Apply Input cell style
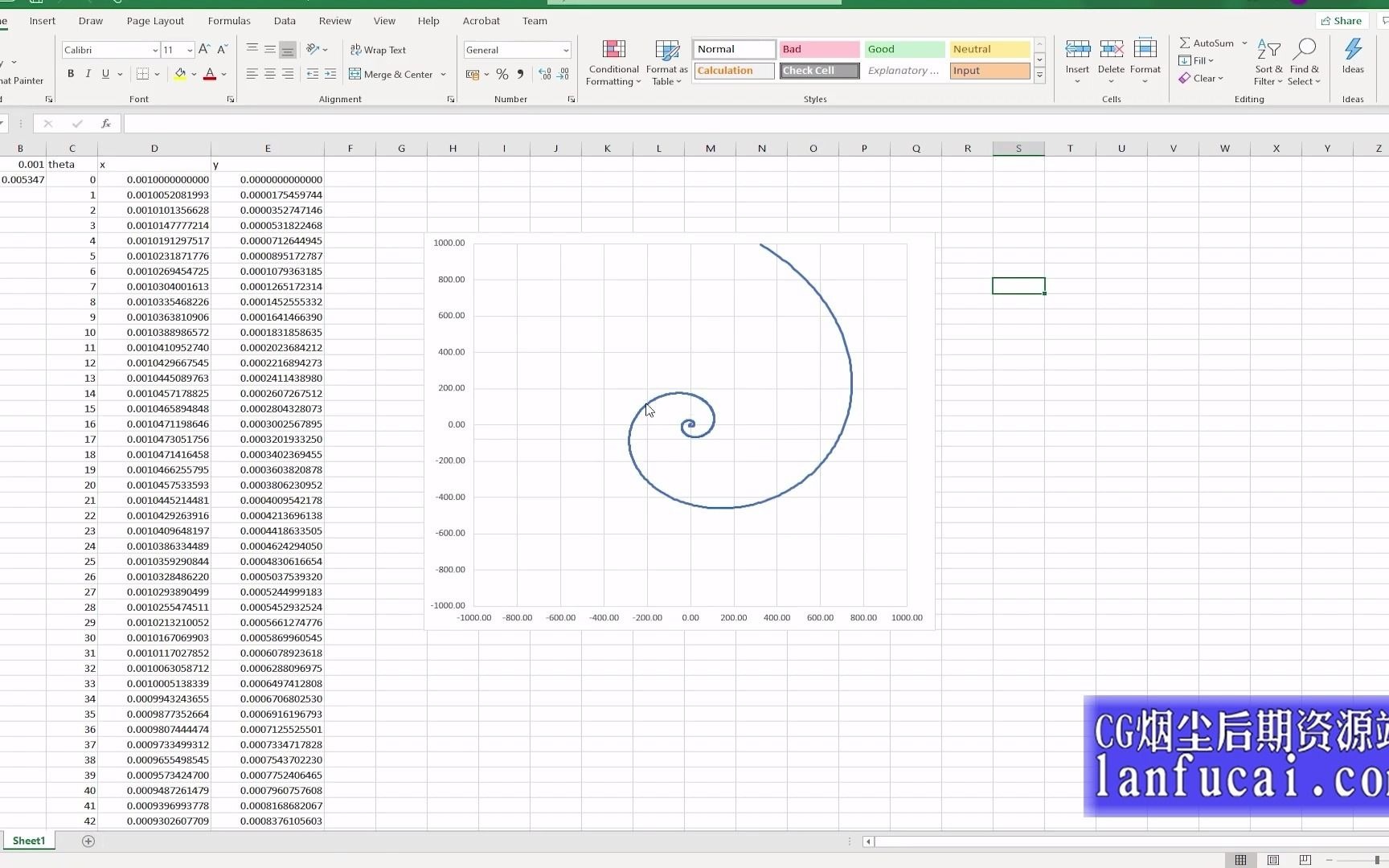This screenshot has height=868, width=1389. (990, 71)
